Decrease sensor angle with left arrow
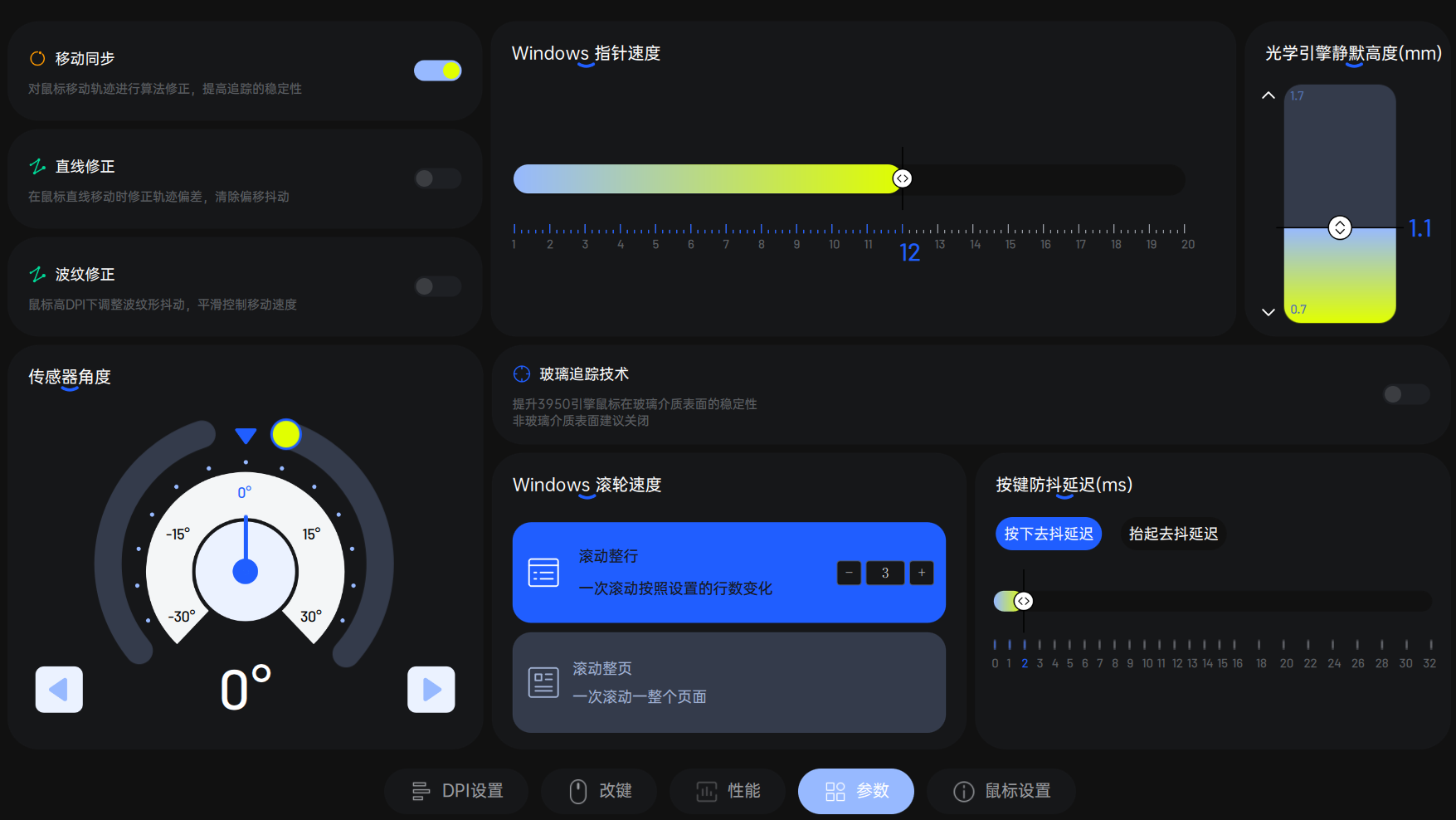This screenshot has width=1456, height=820. [59, 689]
